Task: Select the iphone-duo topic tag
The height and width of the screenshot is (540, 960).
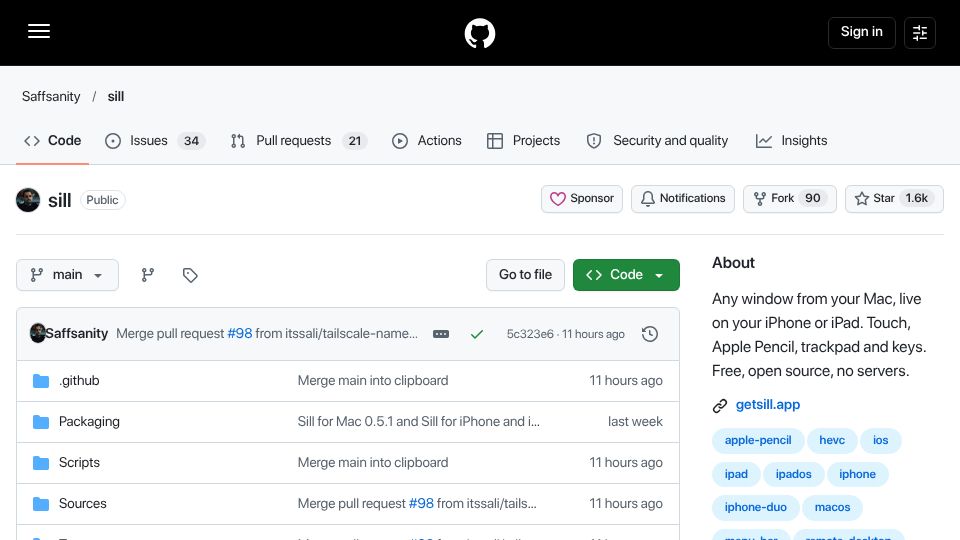Action: pos(756,507)
